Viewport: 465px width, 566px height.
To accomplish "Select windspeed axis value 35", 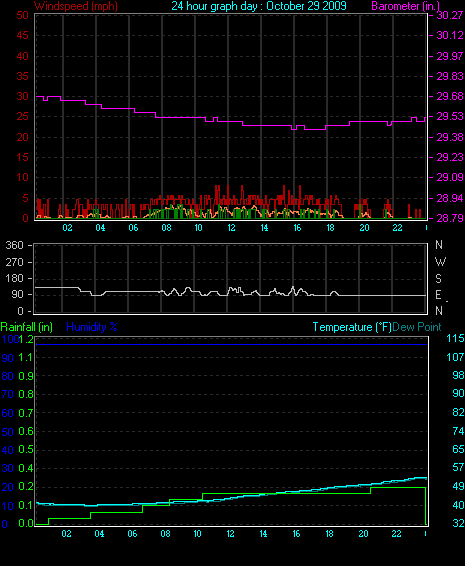I will pos(22,76).
